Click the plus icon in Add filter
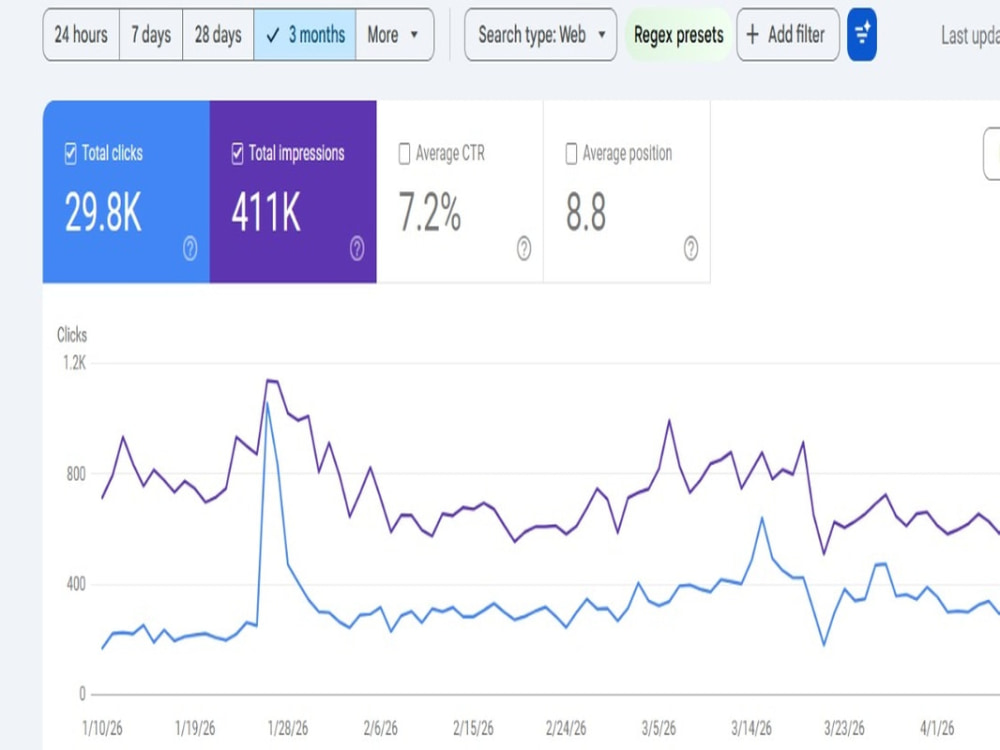This screenshot has height=750, width=1000. pos(753,34)
